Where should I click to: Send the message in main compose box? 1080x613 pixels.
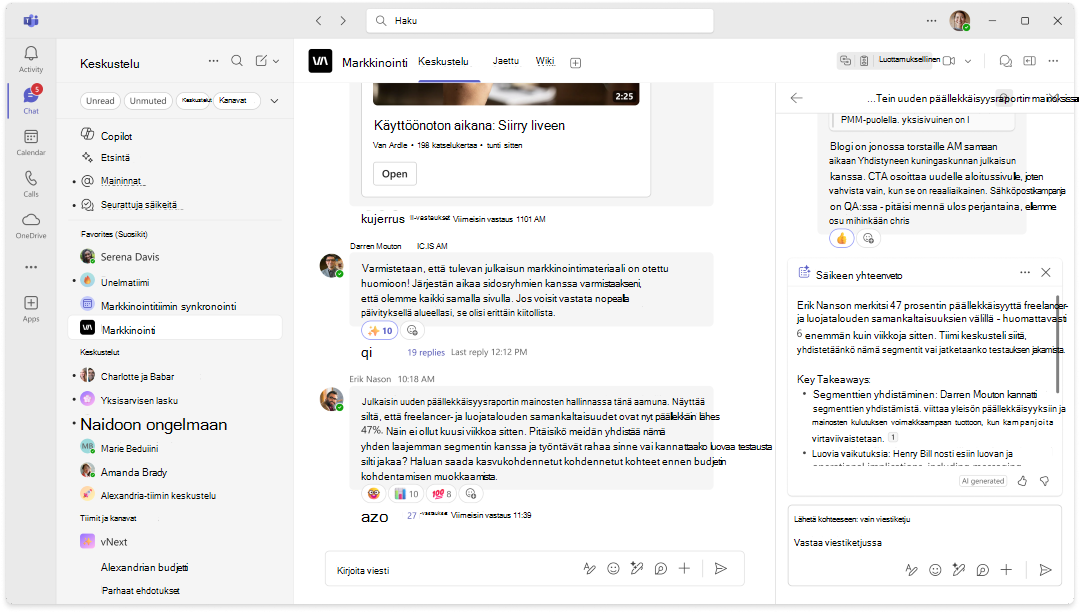(720, 568)
